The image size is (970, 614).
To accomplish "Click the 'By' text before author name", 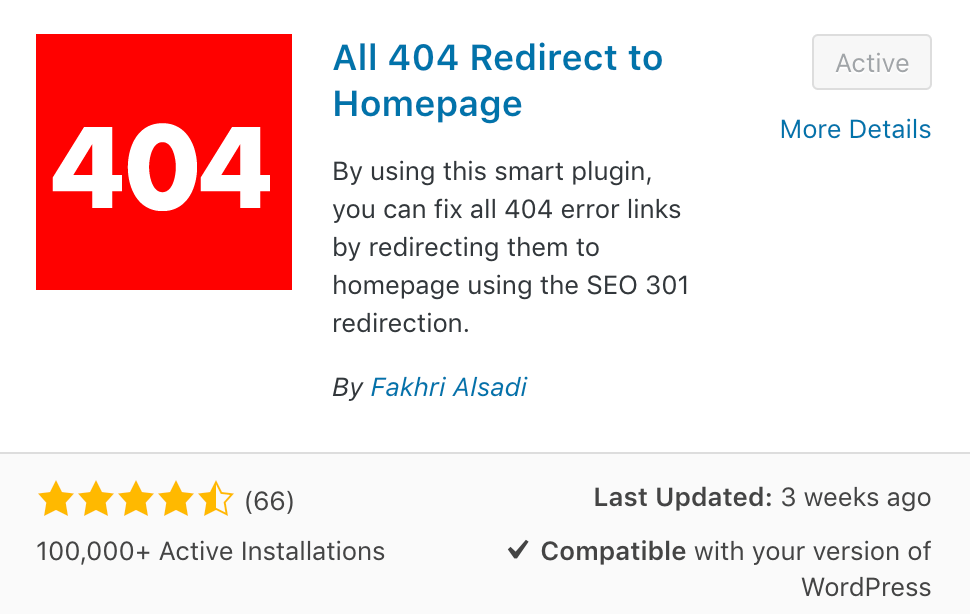I will [348, 388].
